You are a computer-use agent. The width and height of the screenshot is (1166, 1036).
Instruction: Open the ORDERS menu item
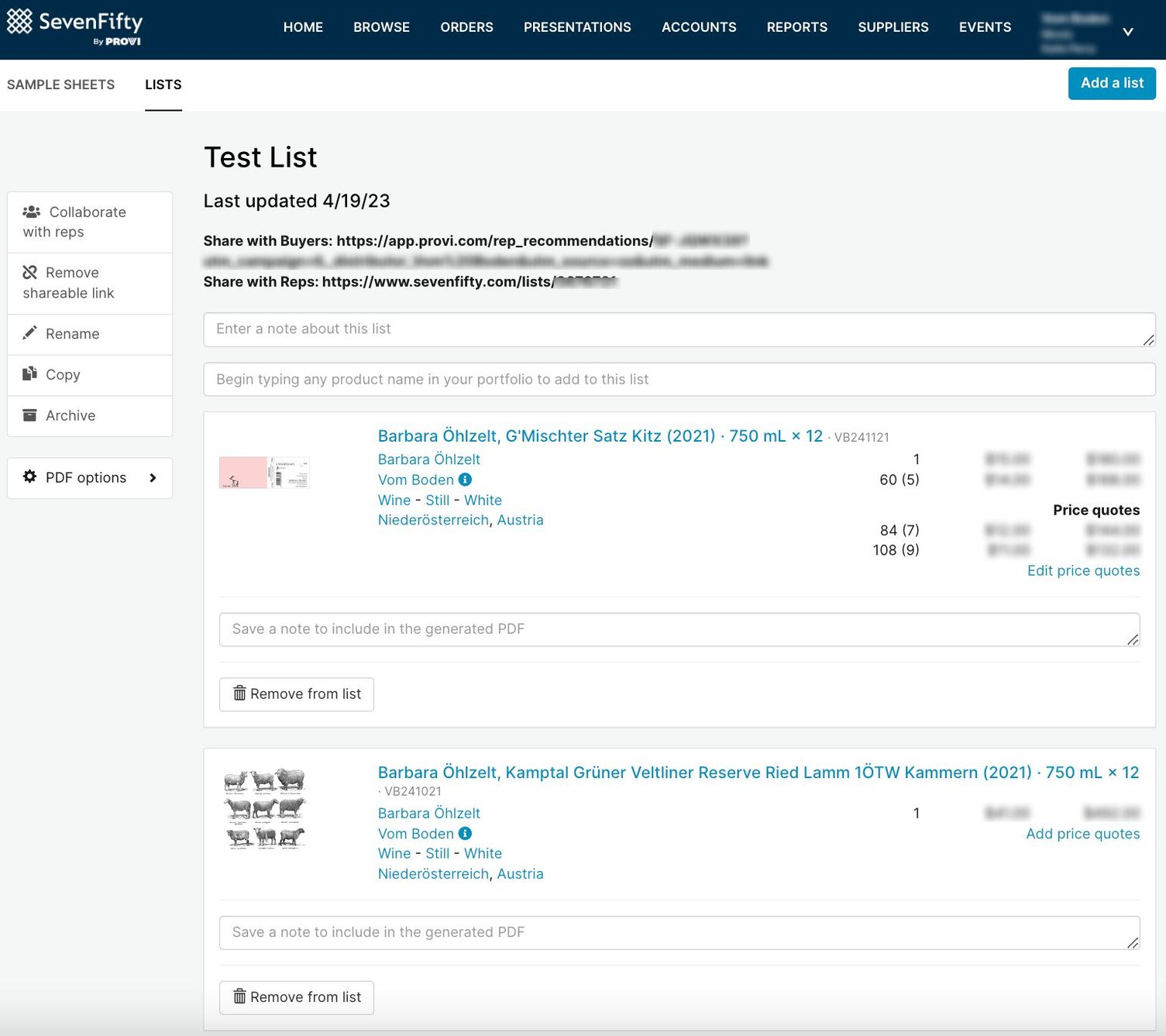click(x=466, y=27)
